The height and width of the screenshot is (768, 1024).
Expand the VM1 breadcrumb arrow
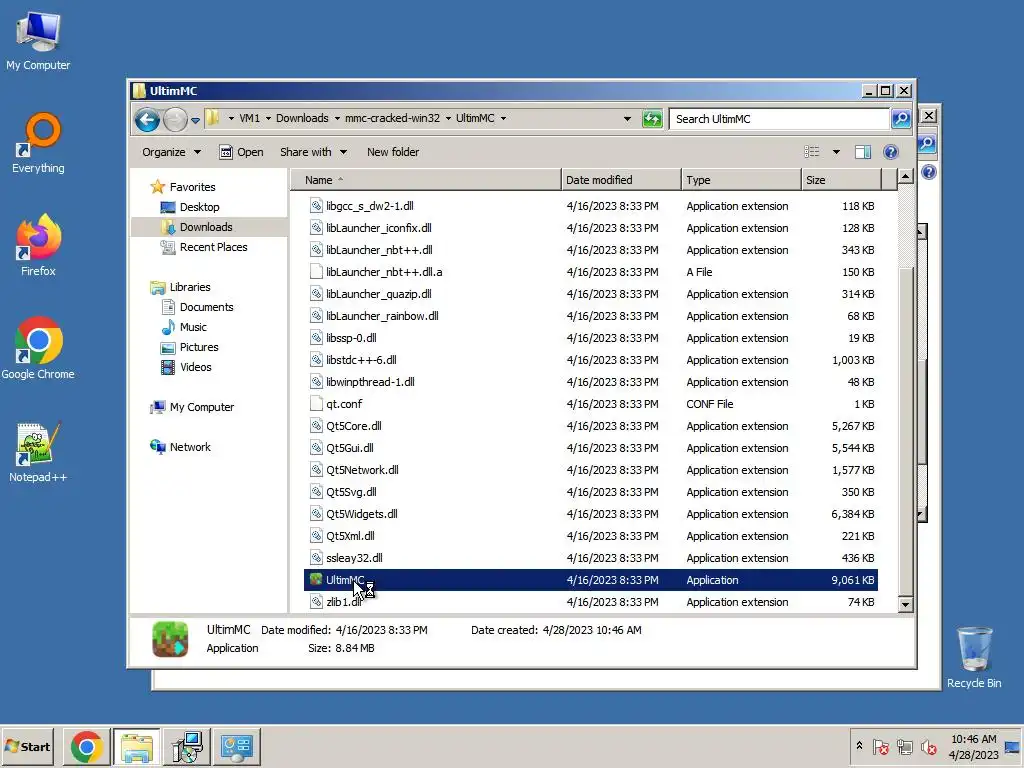[x=268, y=118]
